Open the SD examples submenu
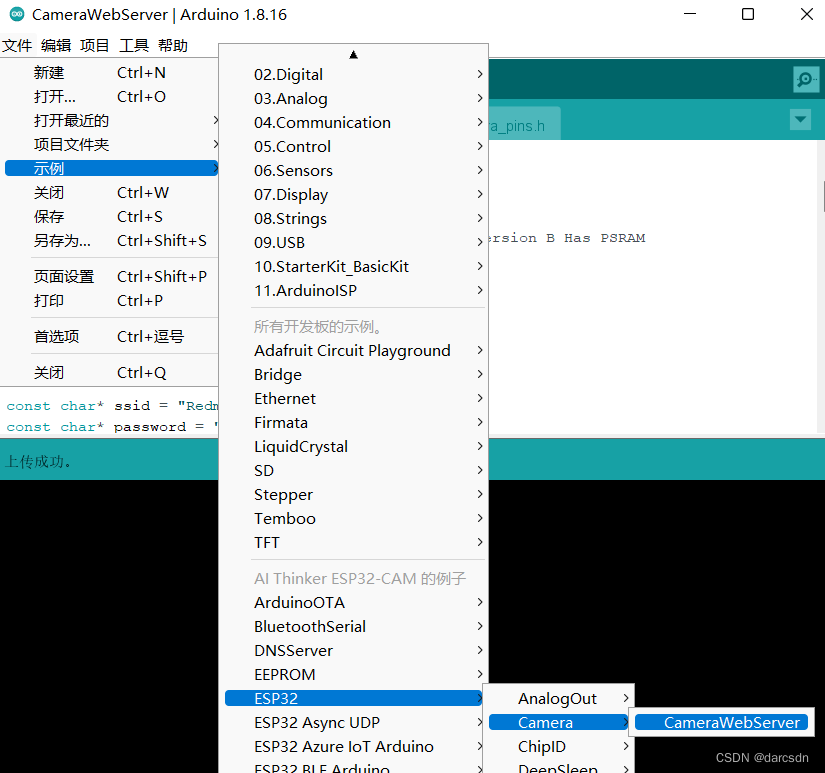Screen dimensions: 825x773 click(354, 470)
